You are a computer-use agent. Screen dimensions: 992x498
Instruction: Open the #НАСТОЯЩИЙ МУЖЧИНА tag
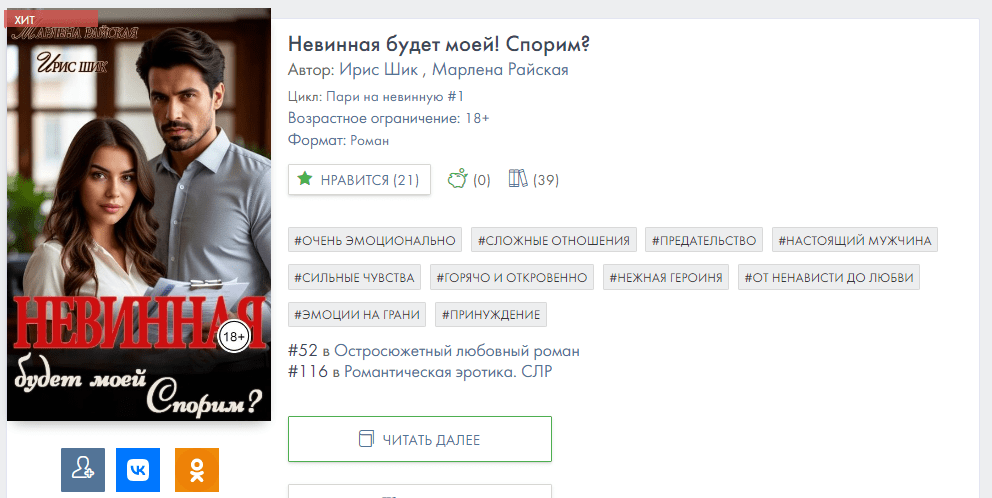(855, 240)
